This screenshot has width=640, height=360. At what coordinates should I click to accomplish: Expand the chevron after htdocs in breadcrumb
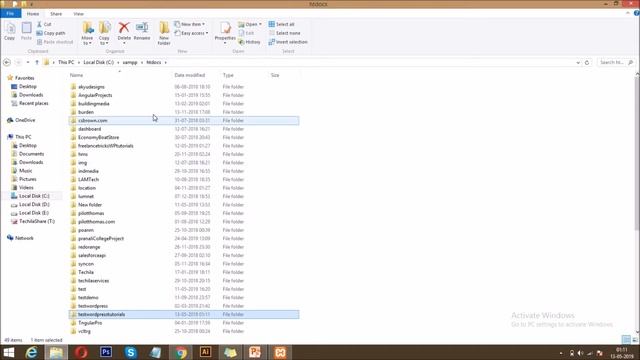(166, 62)
